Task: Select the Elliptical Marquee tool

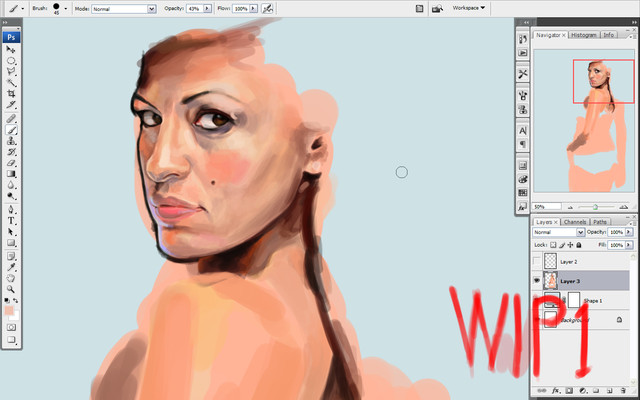Action: click(11, 60)
